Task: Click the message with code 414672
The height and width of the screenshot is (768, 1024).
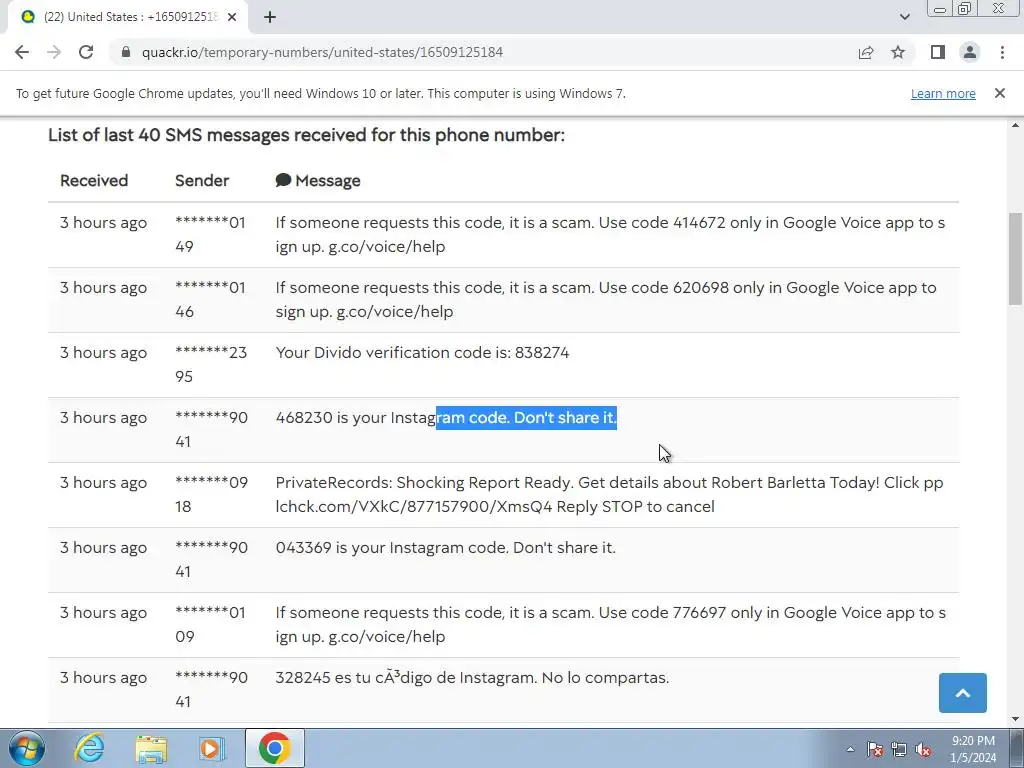Action: coord(610,234)
